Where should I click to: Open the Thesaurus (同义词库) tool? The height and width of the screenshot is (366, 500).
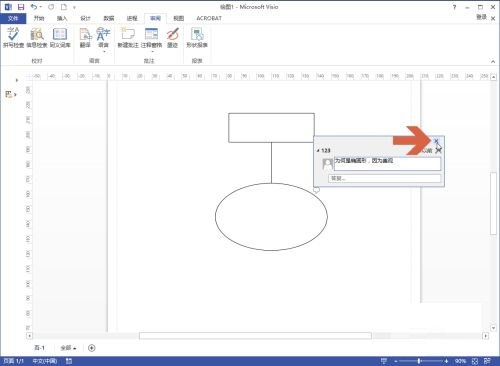(x=60, y=37)
